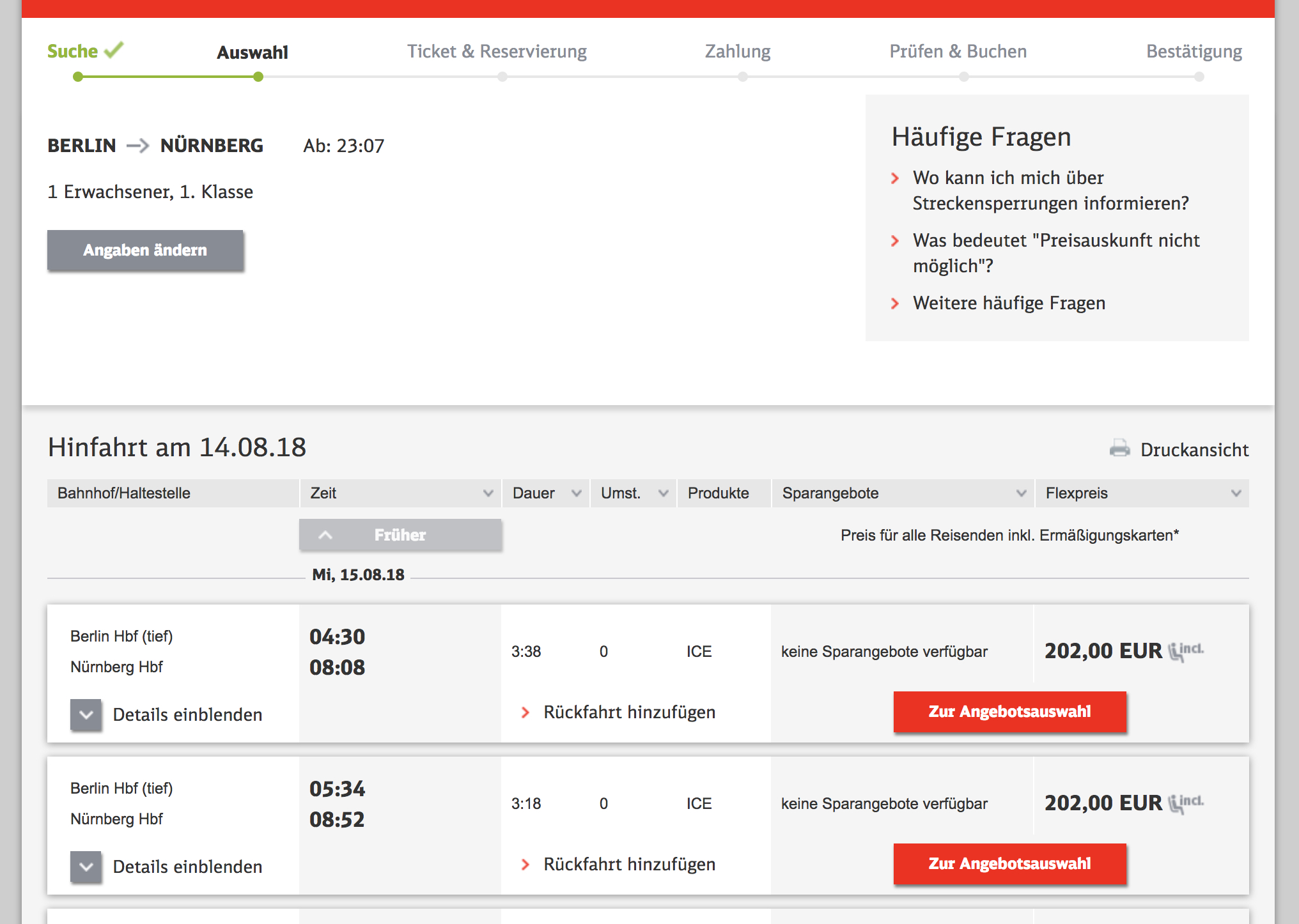
Task: Open the Sparangebote column dropdown
Action: (1021, 493)
